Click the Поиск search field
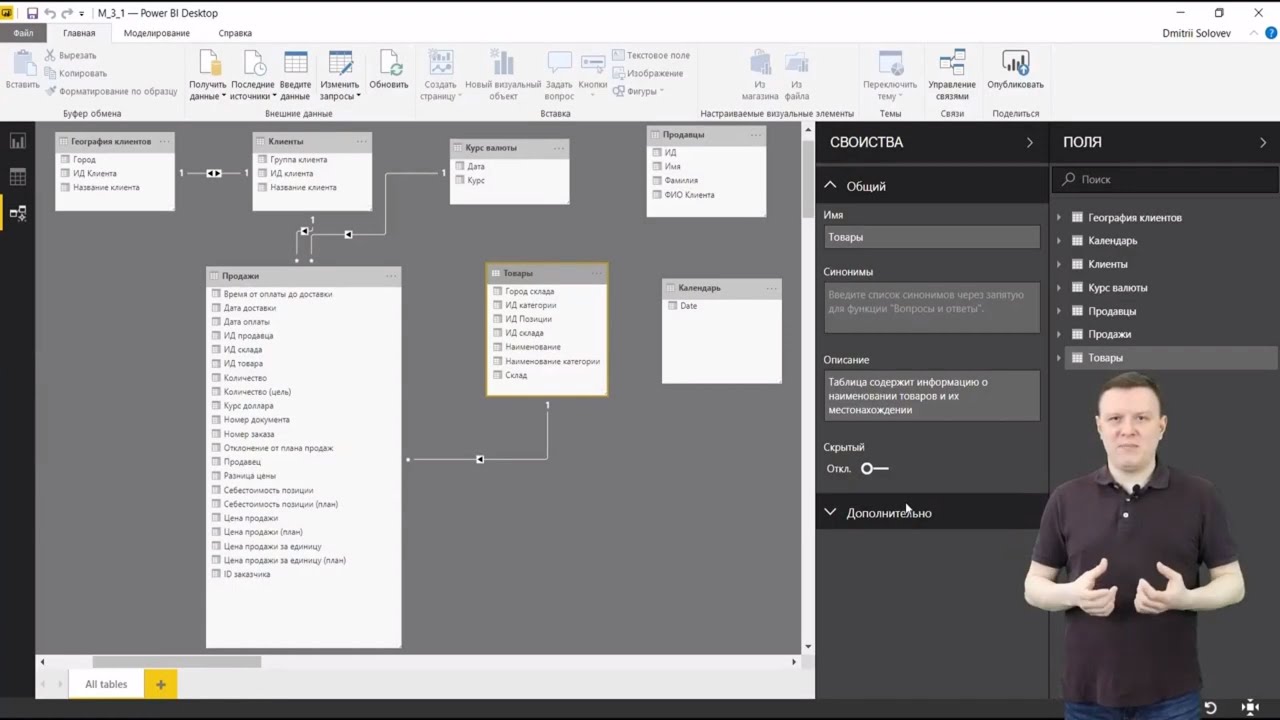The width and height of the screenshot is (1280, 720). click(1166, 179)
